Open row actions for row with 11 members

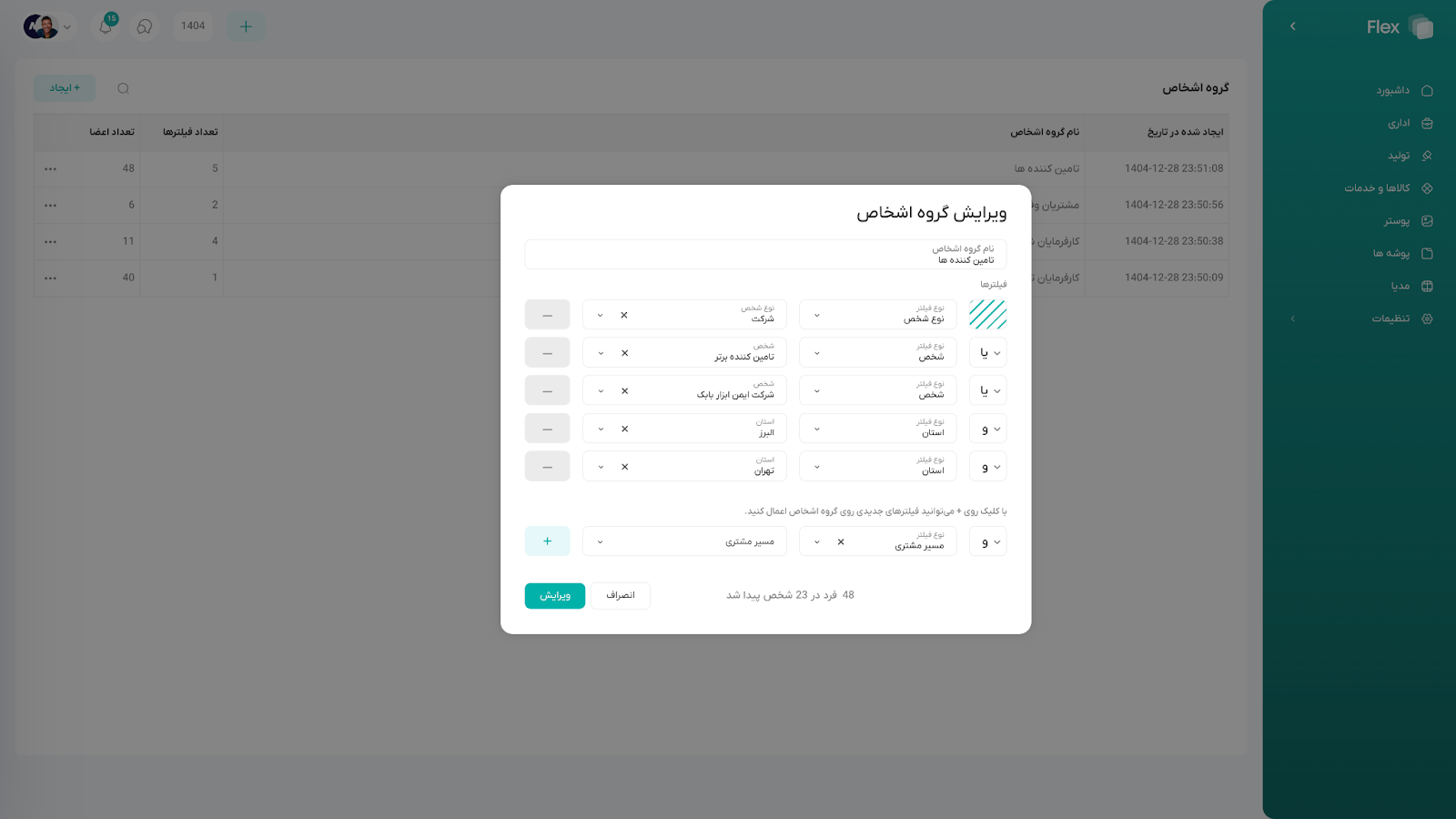[50, 241]
